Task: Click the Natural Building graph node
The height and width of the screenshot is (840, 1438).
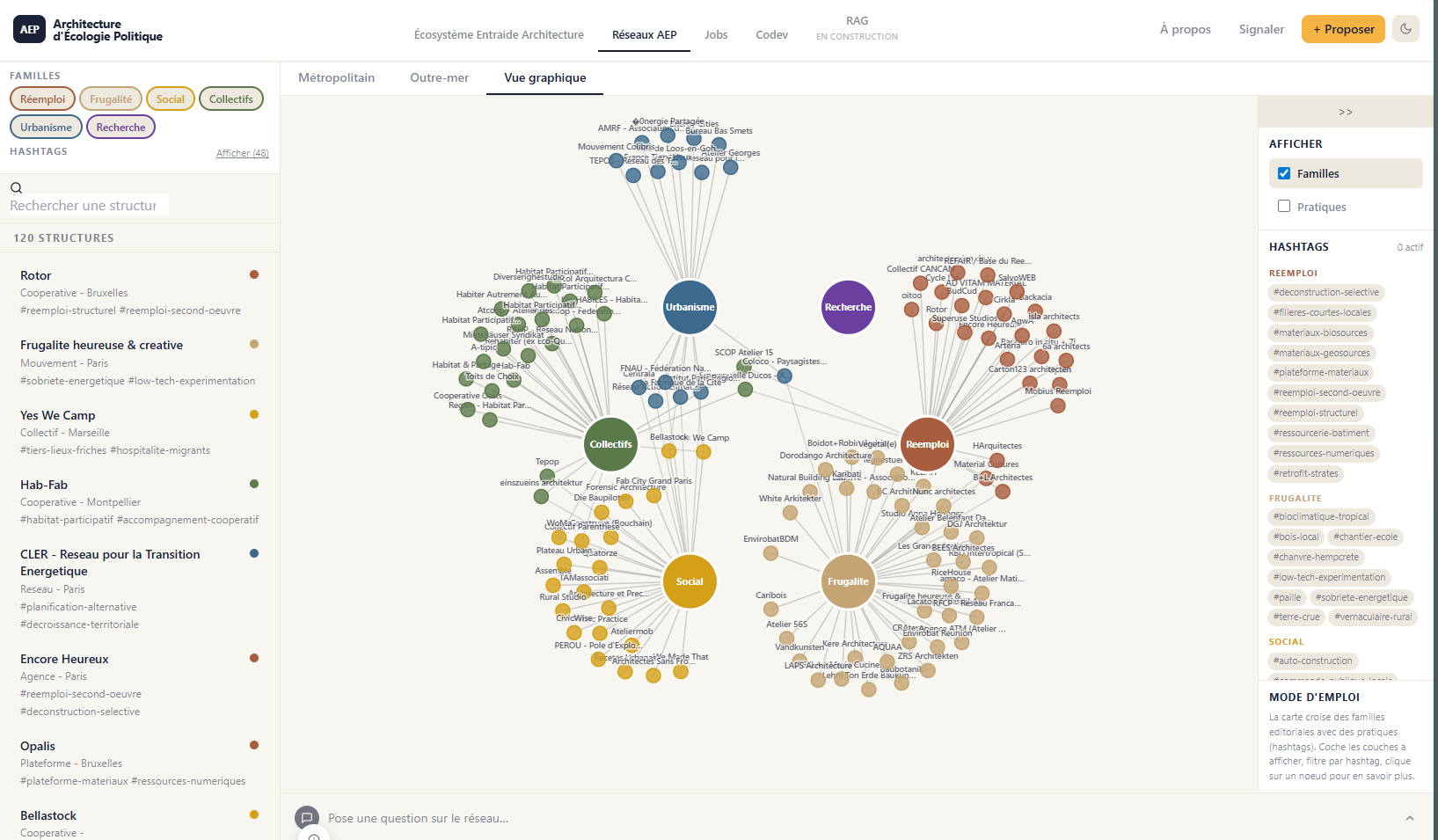Action: tap(810, 491)
